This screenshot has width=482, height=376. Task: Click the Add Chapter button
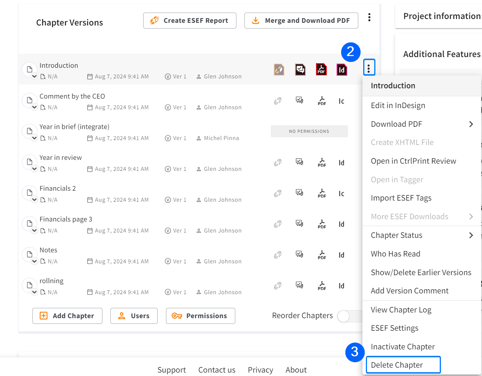point(67,316)
